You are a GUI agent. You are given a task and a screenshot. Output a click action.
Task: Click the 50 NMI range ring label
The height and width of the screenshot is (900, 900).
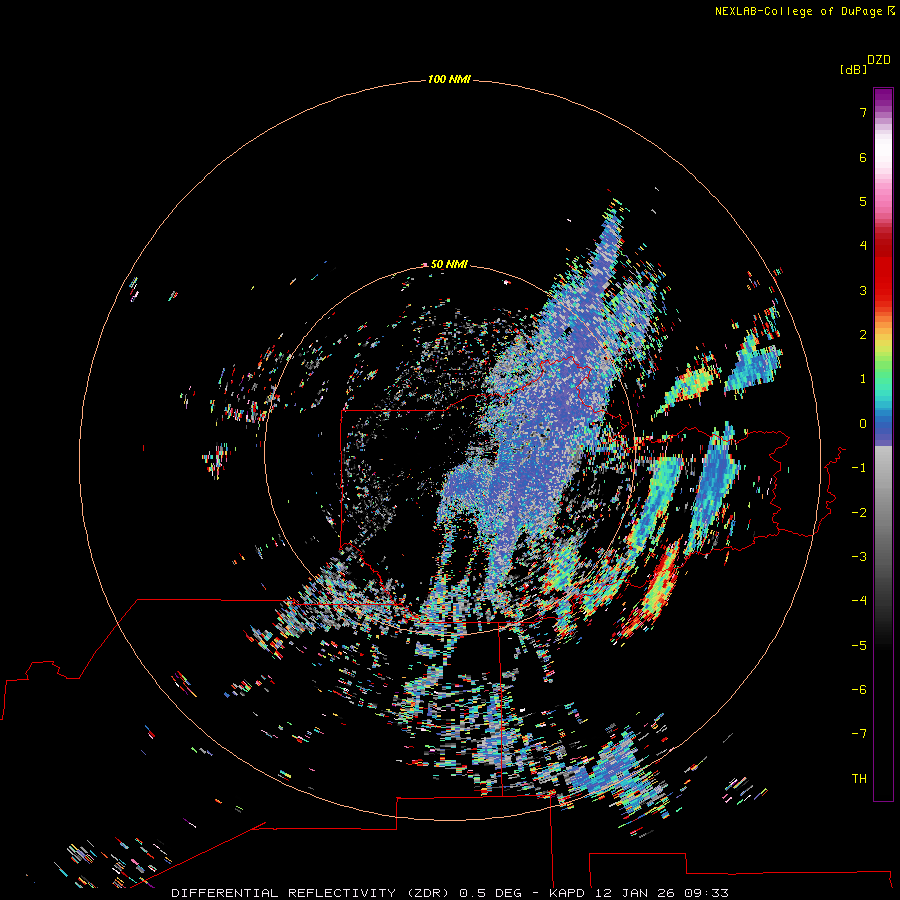[x=449, y=264]
